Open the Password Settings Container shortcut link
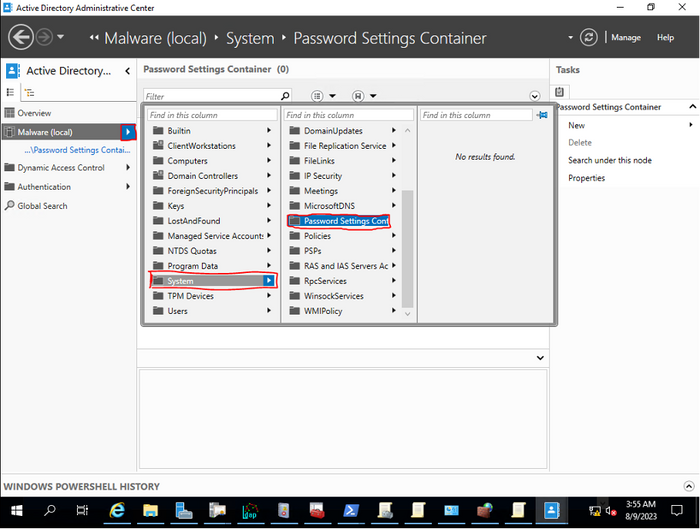The height and width of the screenshot is (529, 700). (77, 150)
